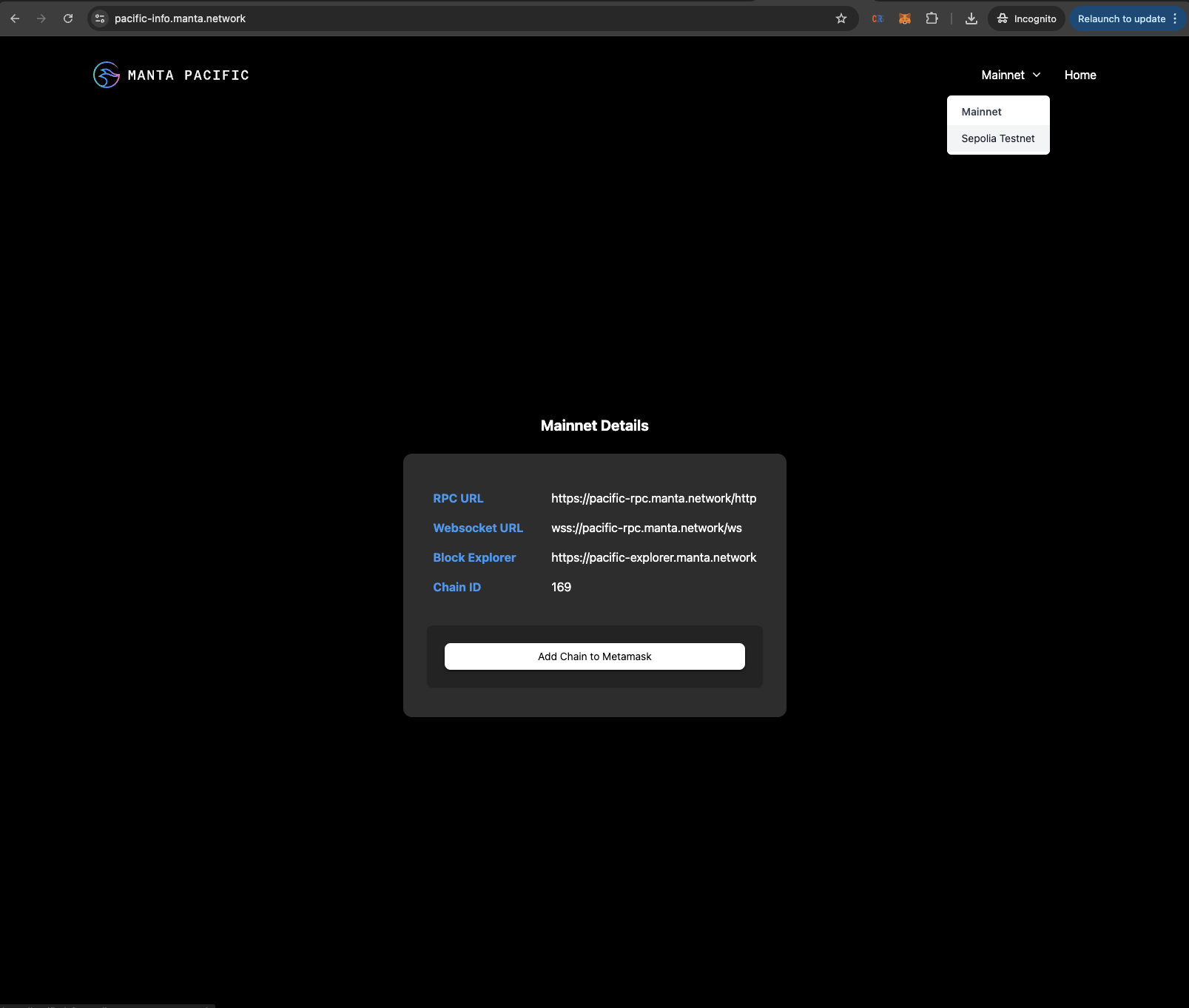Viewport: 1189px width, 1008px height.
Task: Click the Block Explorer URL value
Action: pyautogui.click(x=654, y=557)
